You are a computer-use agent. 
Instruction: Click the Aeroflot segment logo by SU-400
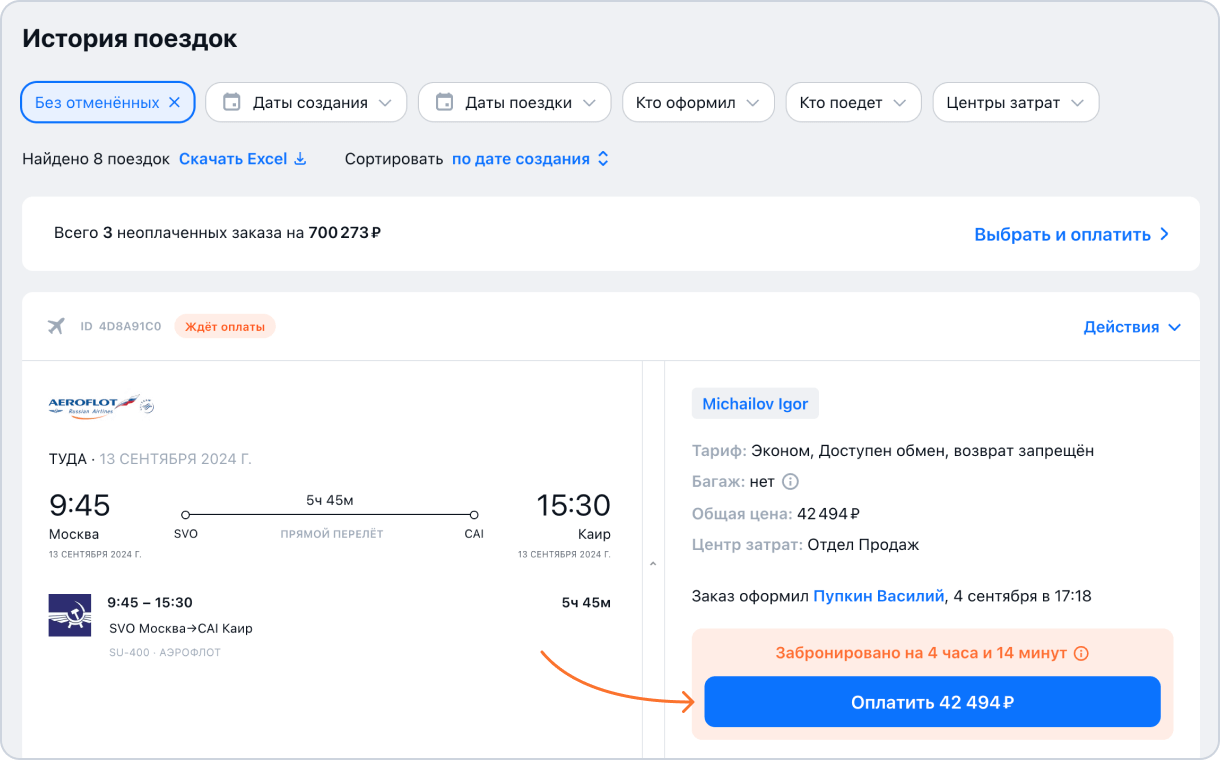point(70,615)
